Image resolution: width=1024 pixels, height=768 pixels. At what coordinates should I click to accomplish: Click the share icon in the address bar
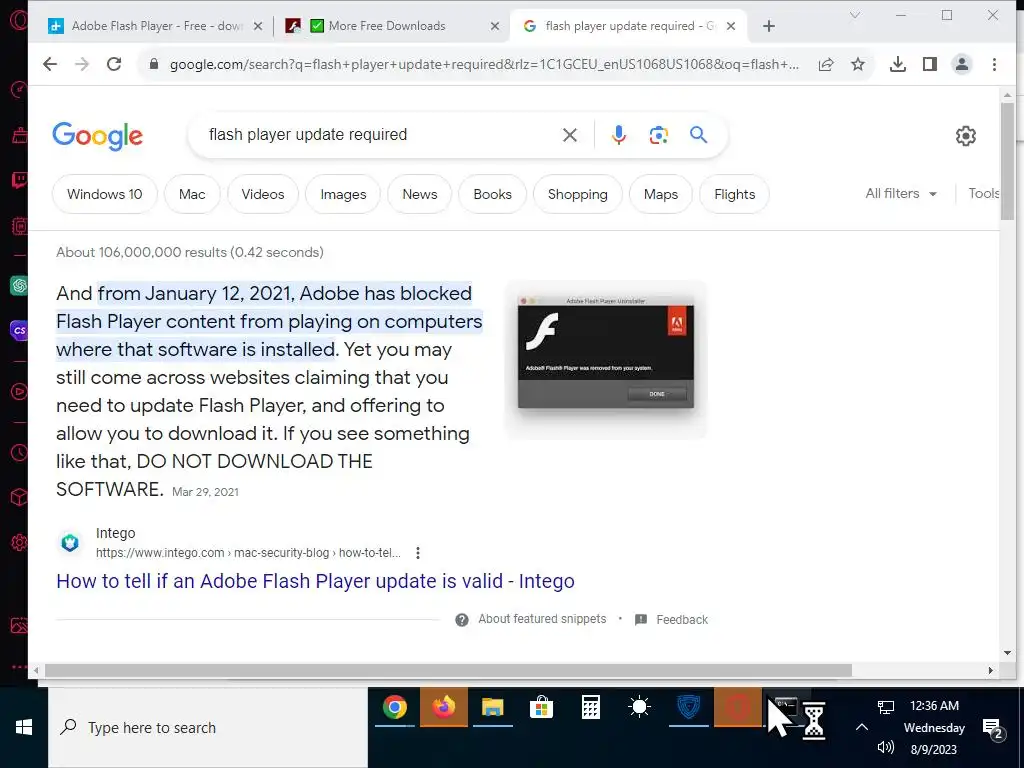(x=826, y=64)
